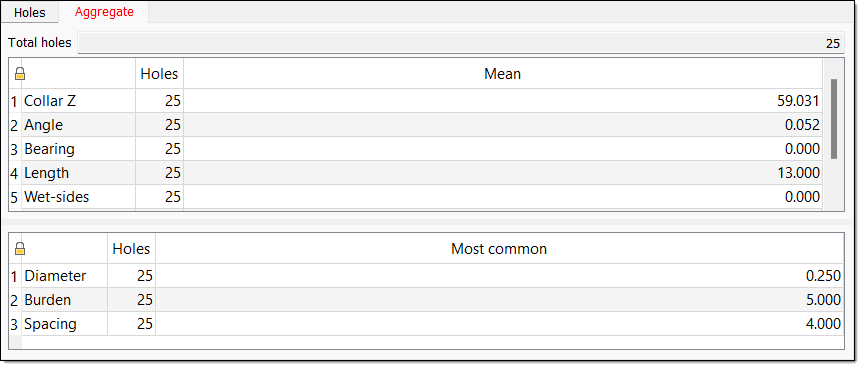Click the Total holes value field
The width and height of the screenshot is (861, 367).
click(461, 43)
